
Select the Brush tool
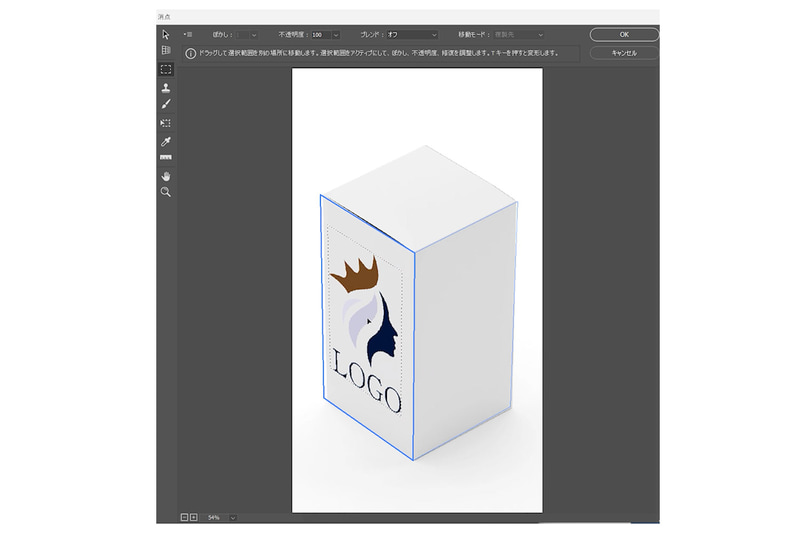pos(166,104)
